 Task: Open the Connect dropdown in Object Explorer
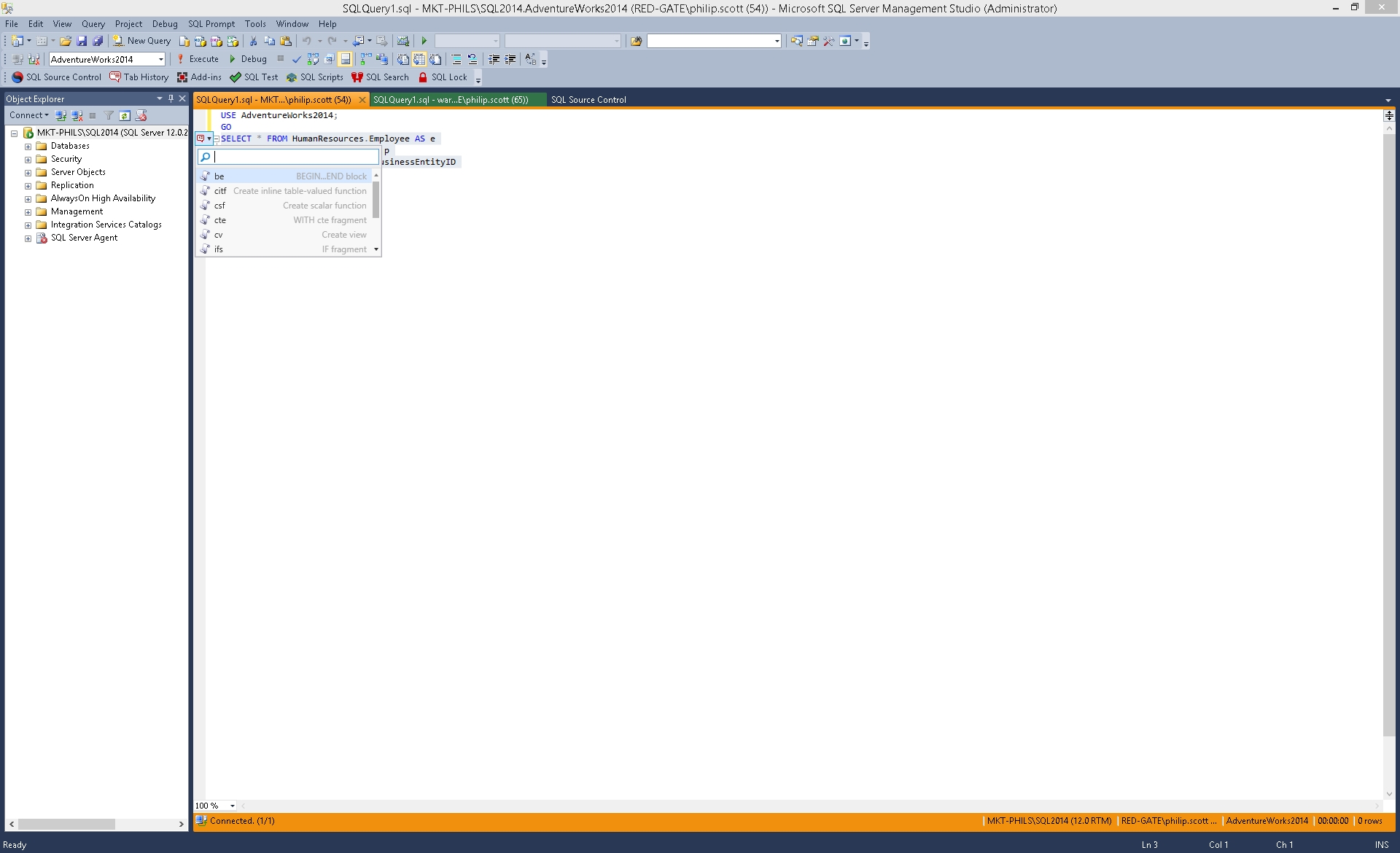point(29,115)
